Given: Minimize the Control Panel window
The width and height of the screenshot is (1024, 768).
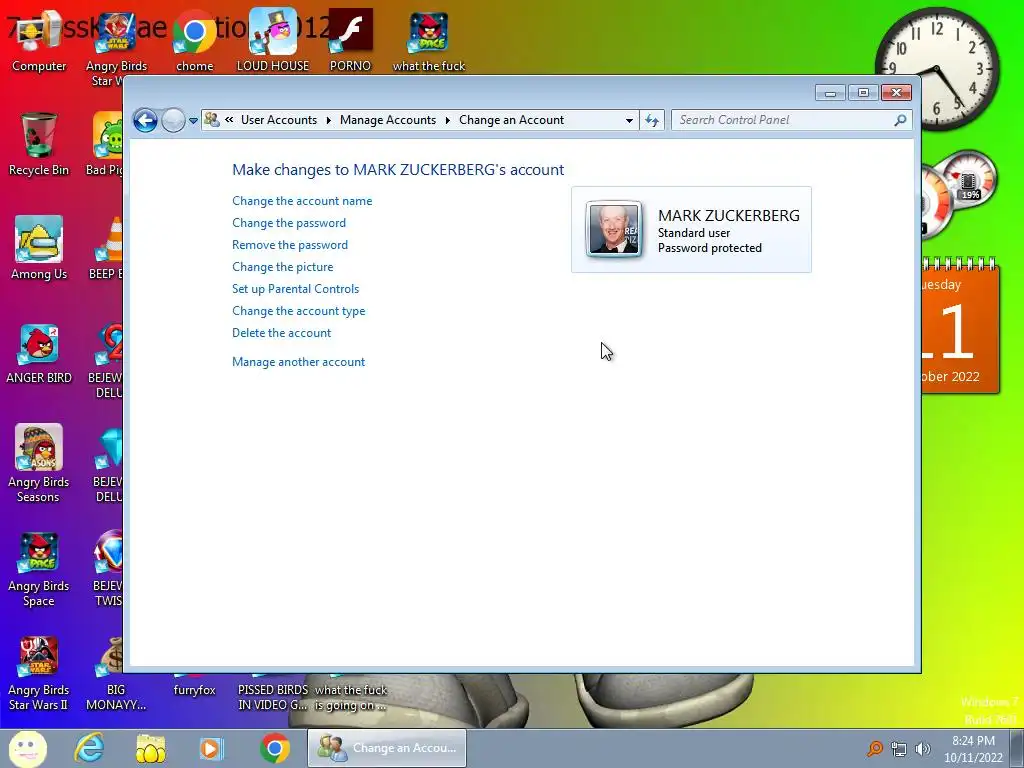Looking at the screenshot, I should [830, 93].
